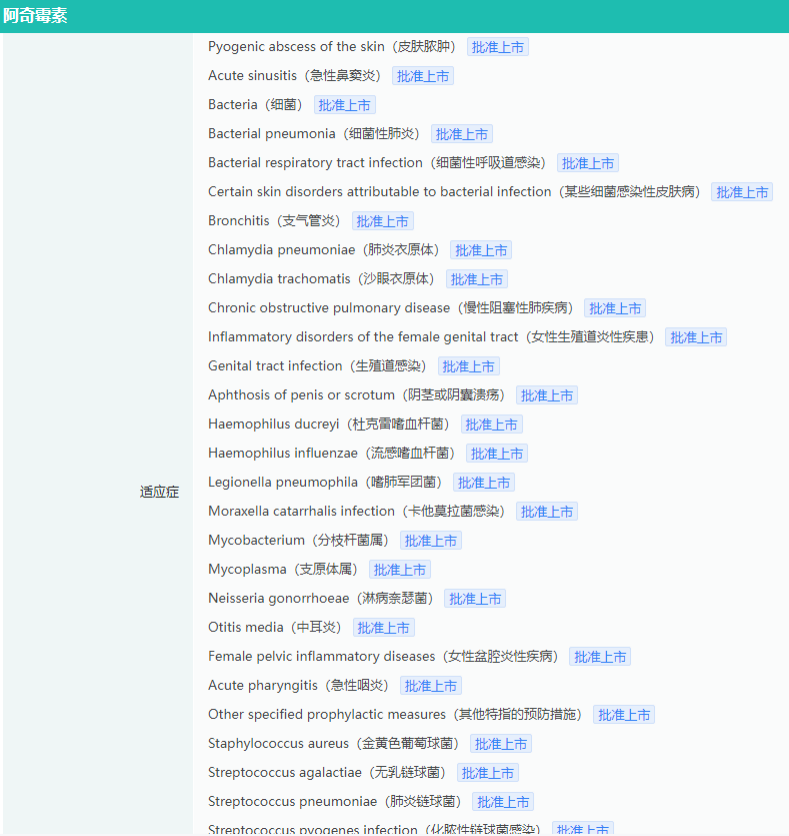Click the 阿奇霉素 header title
Viewport: 789px width, 836px height.
click(x=35, y=16)
